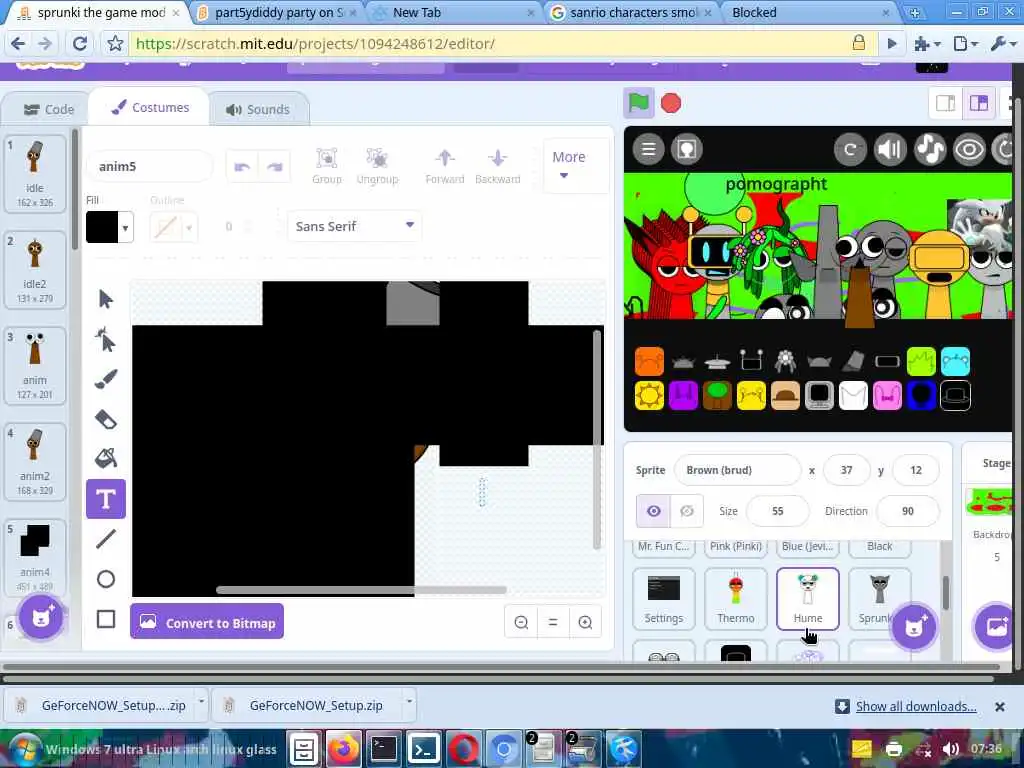Undo the last costume edit
Image resolution: width=1024 pixels, height=768 pixels.
pos(242,167)
